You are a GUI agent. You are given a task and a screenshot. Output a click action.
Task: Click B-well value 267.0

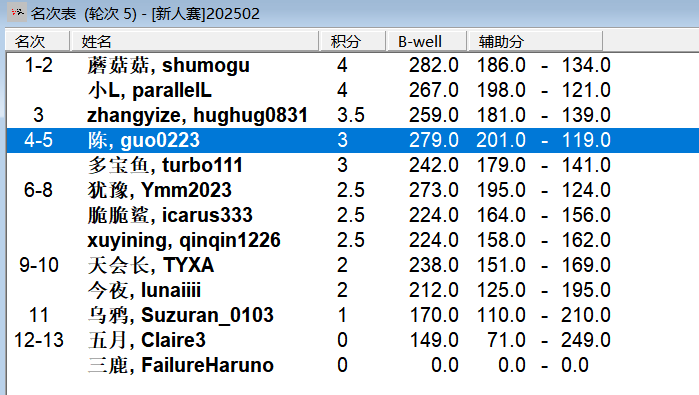click(x=434, y=90)
